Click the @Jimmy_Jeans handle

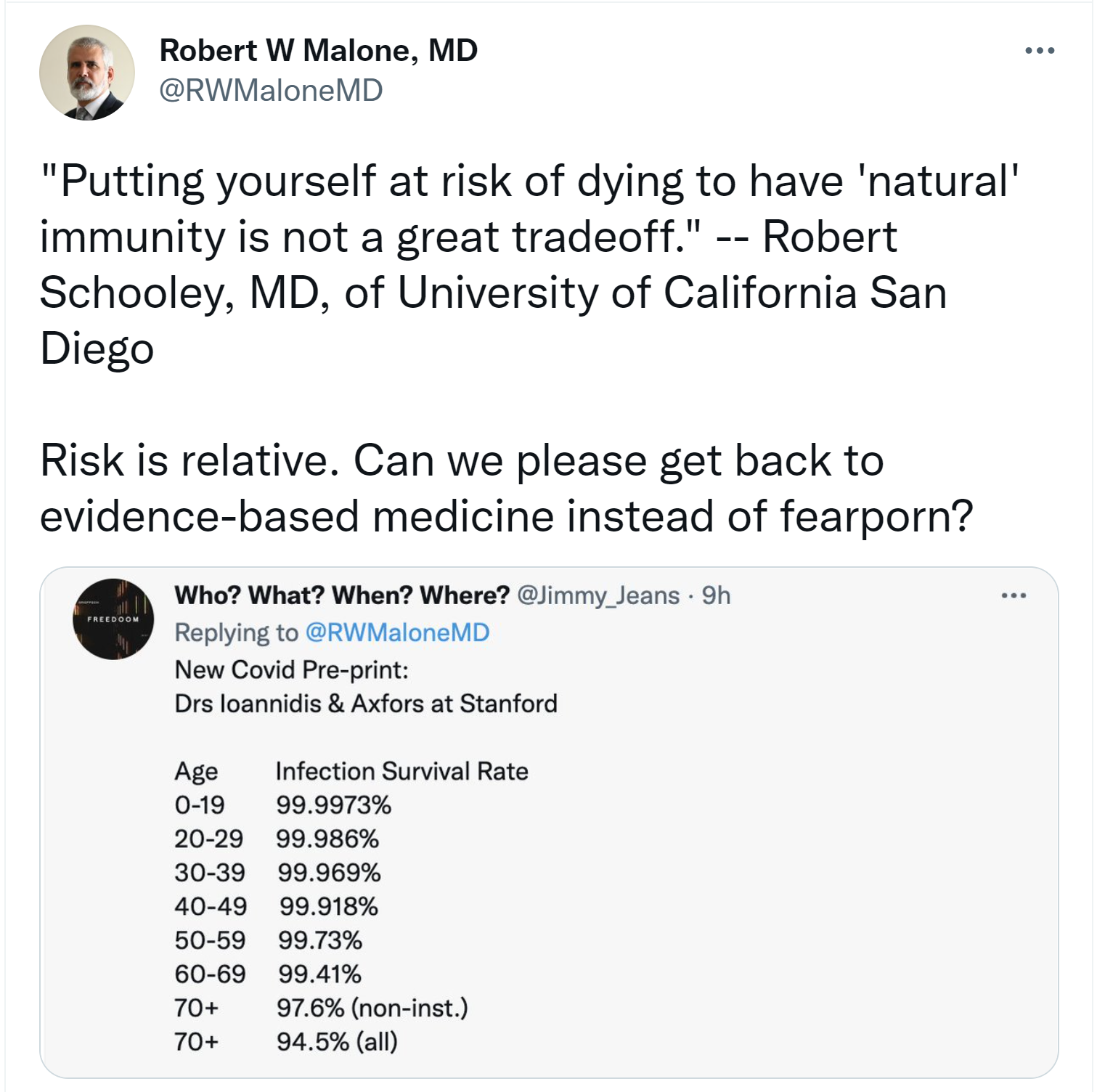point(598,595)
